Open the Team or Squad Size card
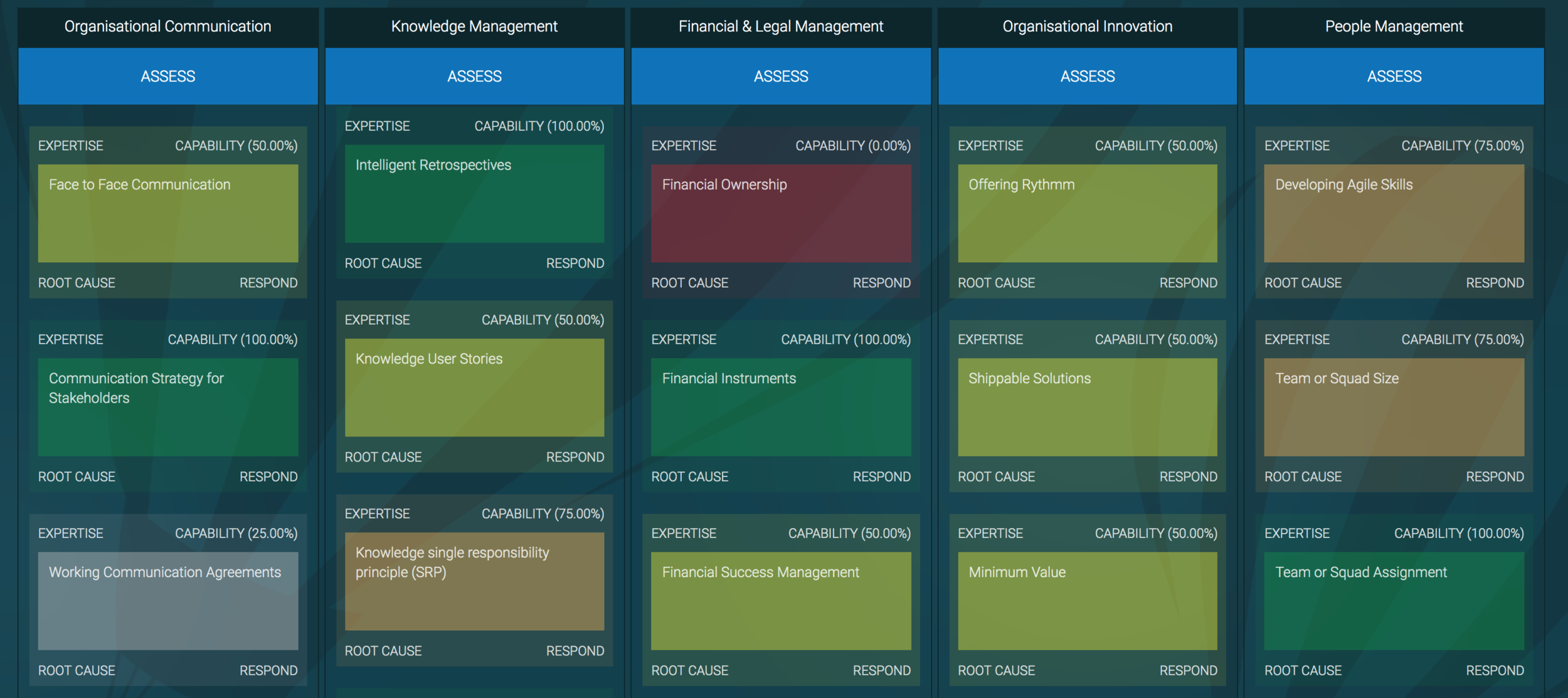 (x=1394, y=407)
